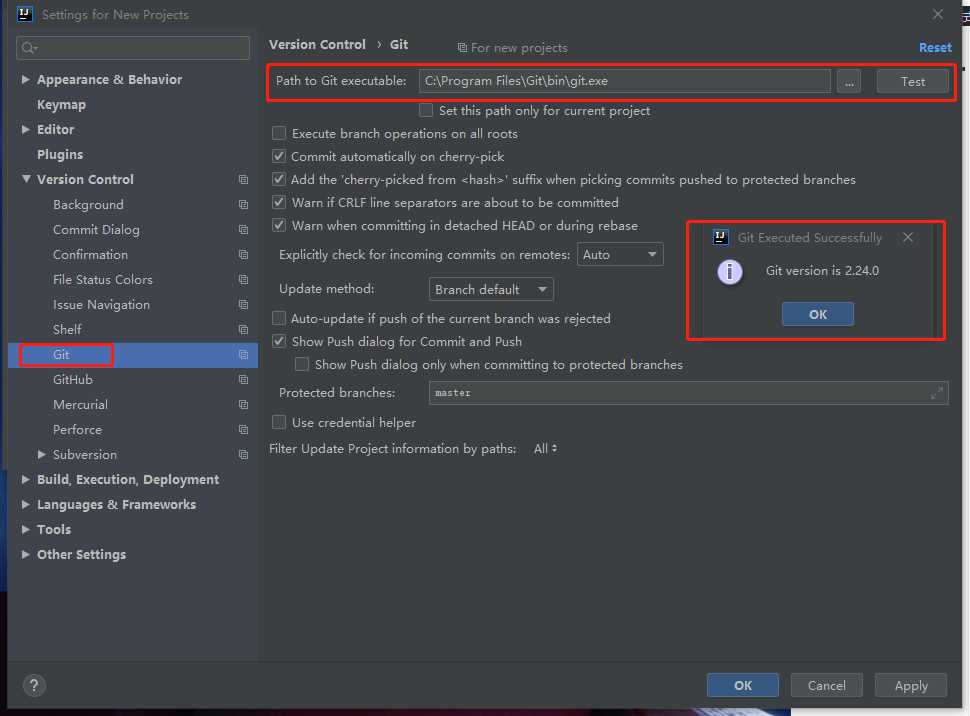Open the Keymap settings page
The height and width of the screenshot is (716, 970).
pos(61,105)
